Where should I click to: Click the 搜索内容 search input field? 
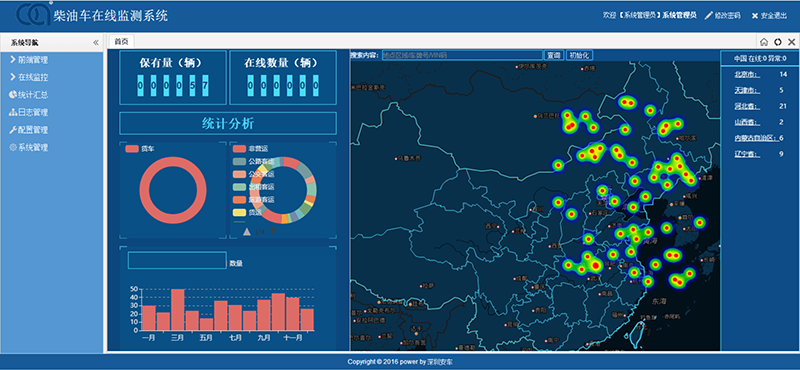pos(462,55)
